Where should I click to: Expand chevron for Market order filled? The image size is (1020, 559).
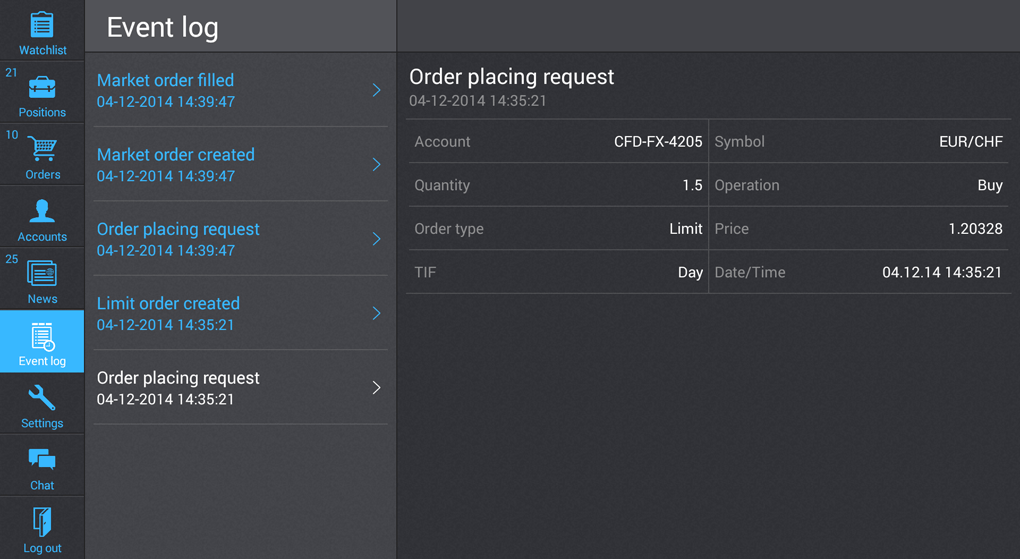[376, 90]
